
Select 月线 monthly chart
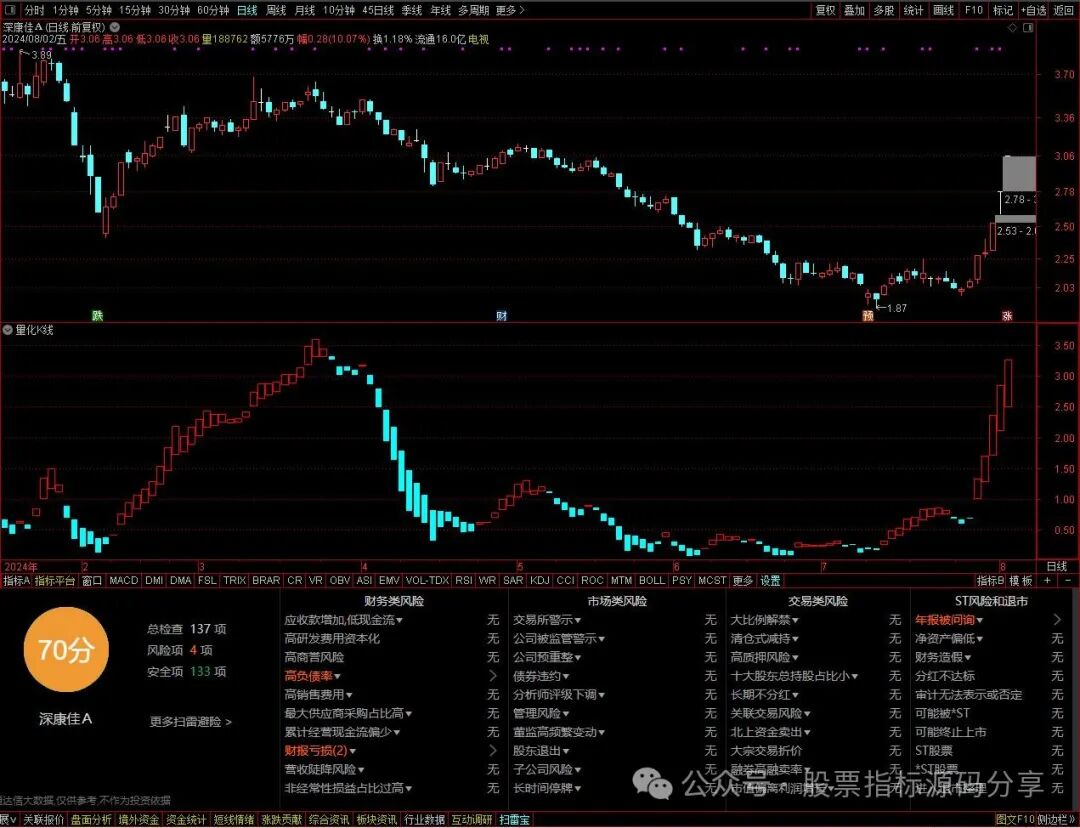tap(304, 10)
